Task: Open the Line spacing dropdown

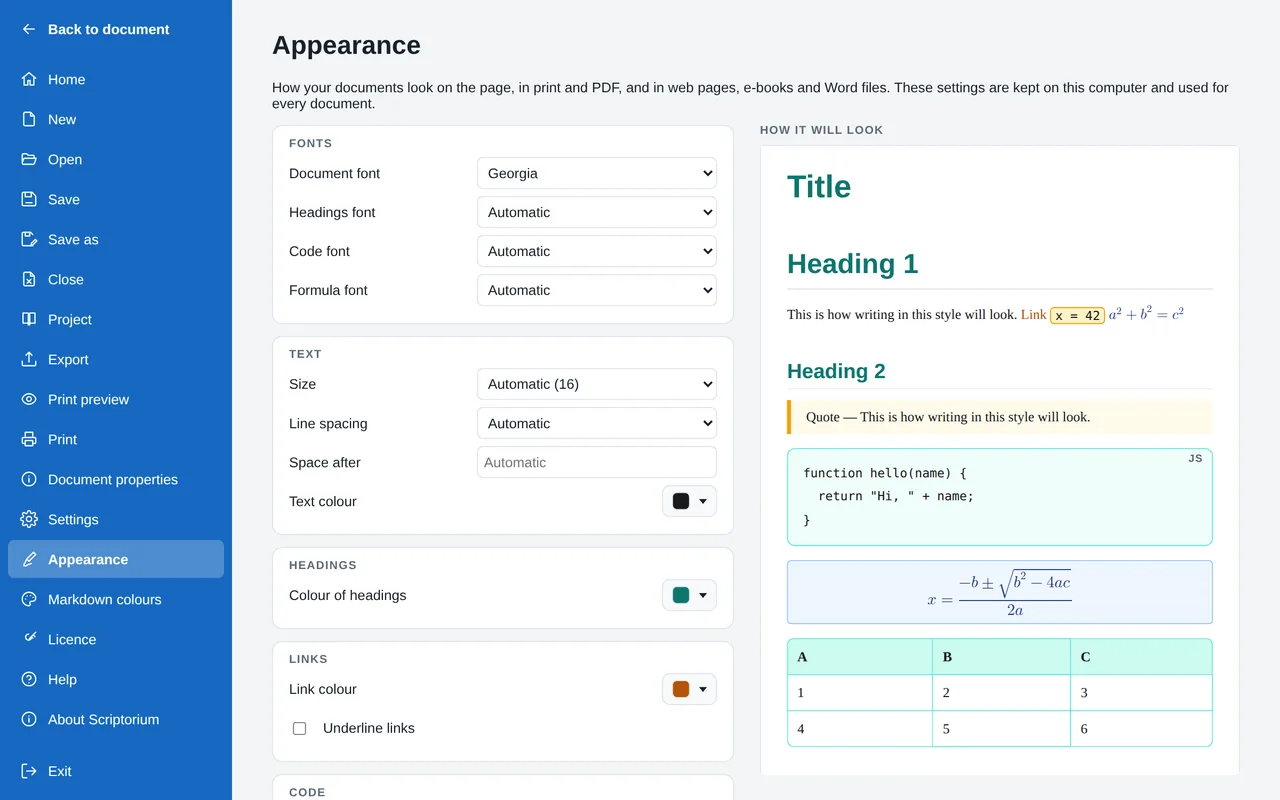Action: (x=597, y=423)
